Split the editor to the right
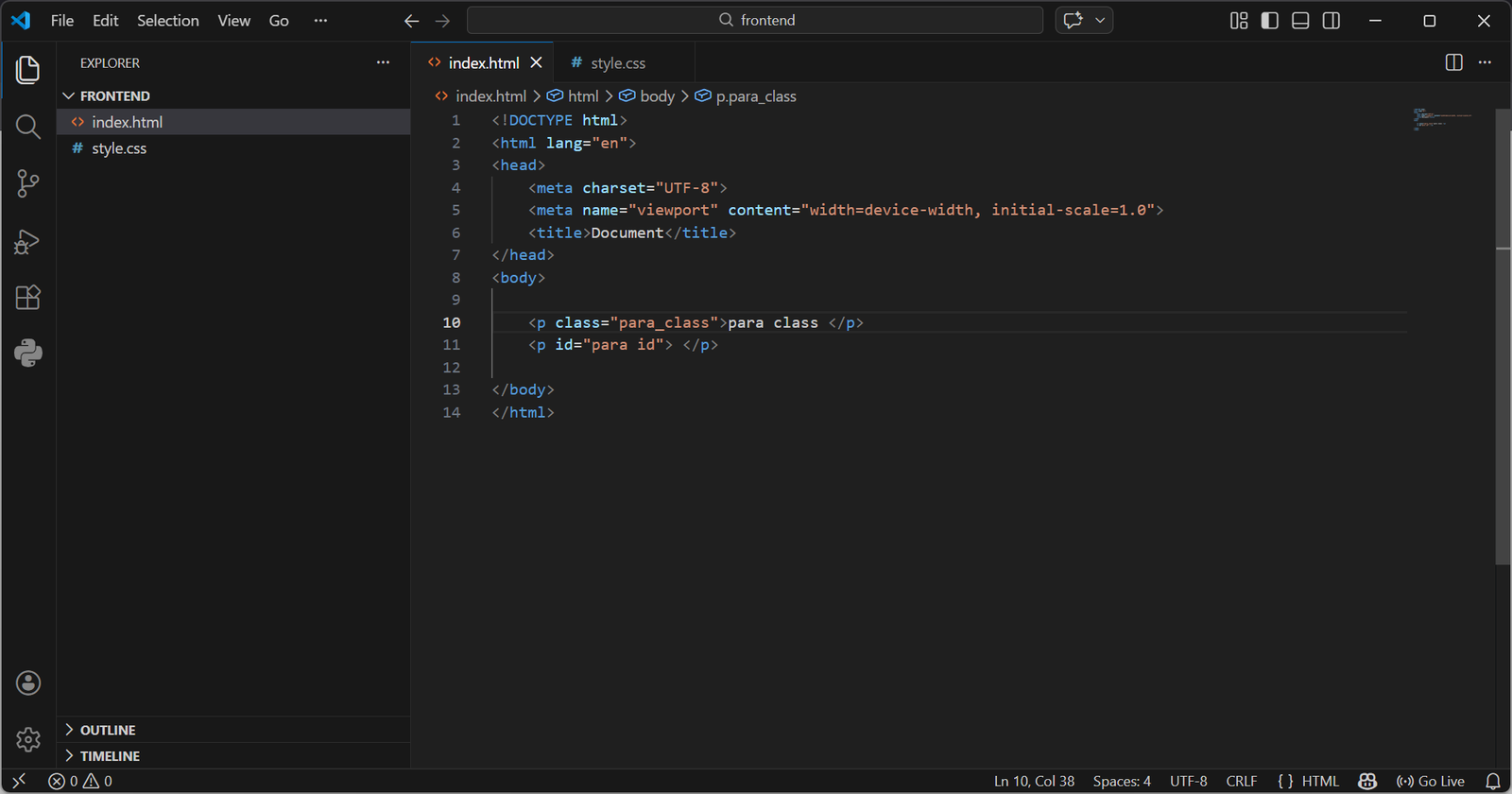The image size is (1512, 794). tap(1453, 62)
